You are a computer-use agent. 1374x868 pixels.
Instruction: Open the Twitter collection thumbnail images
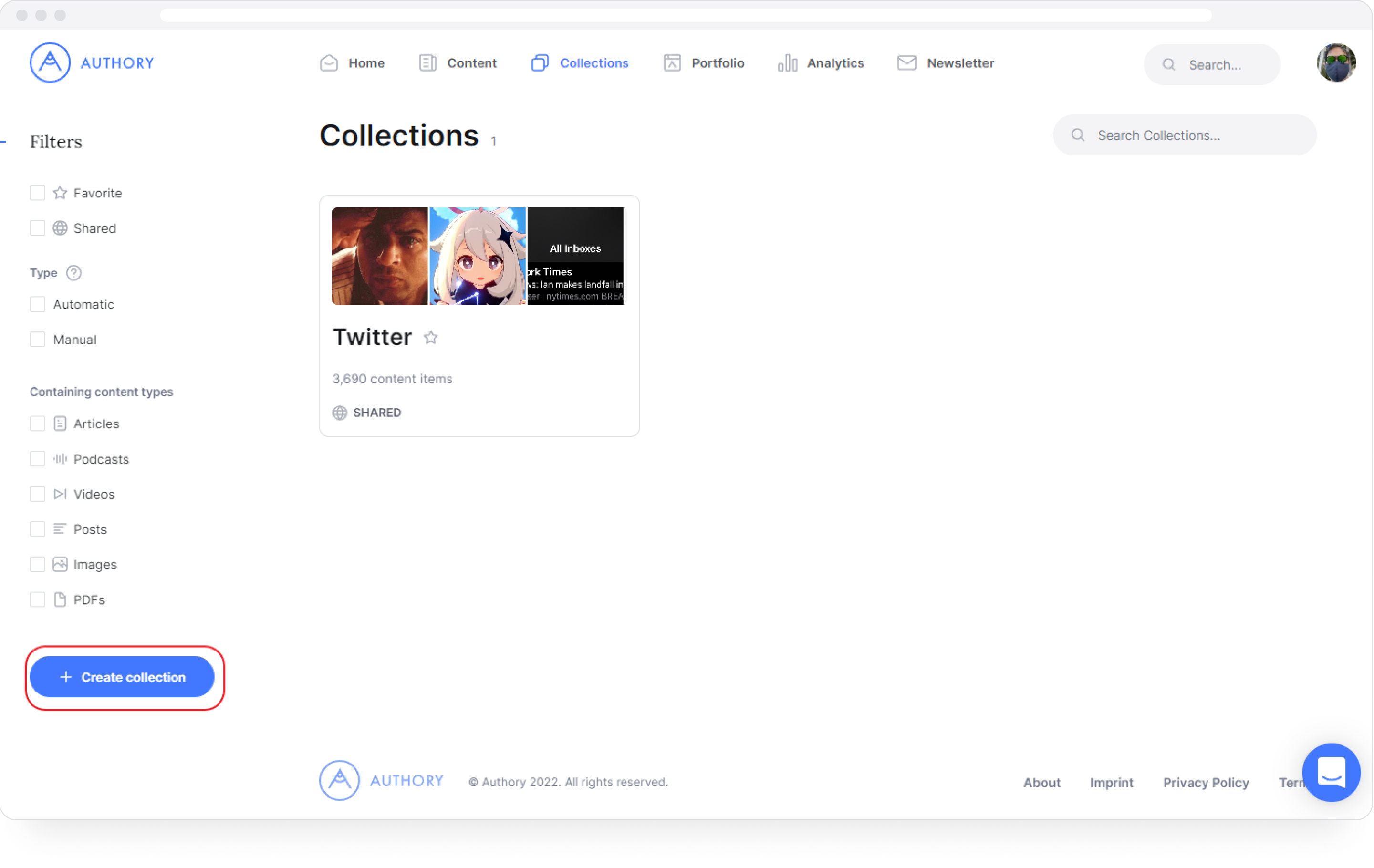pos(478,256)
